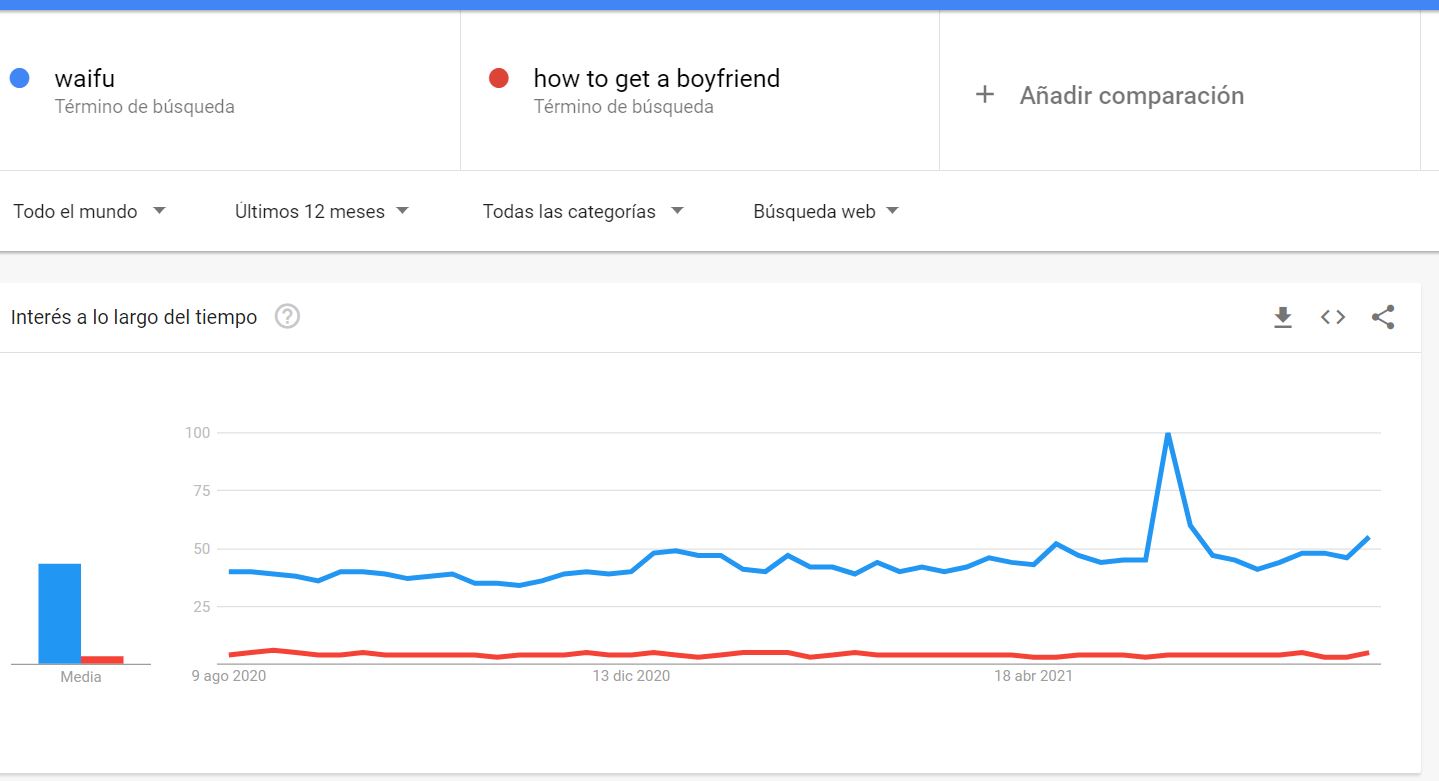Click the red Media average bar

pos(102,659)
